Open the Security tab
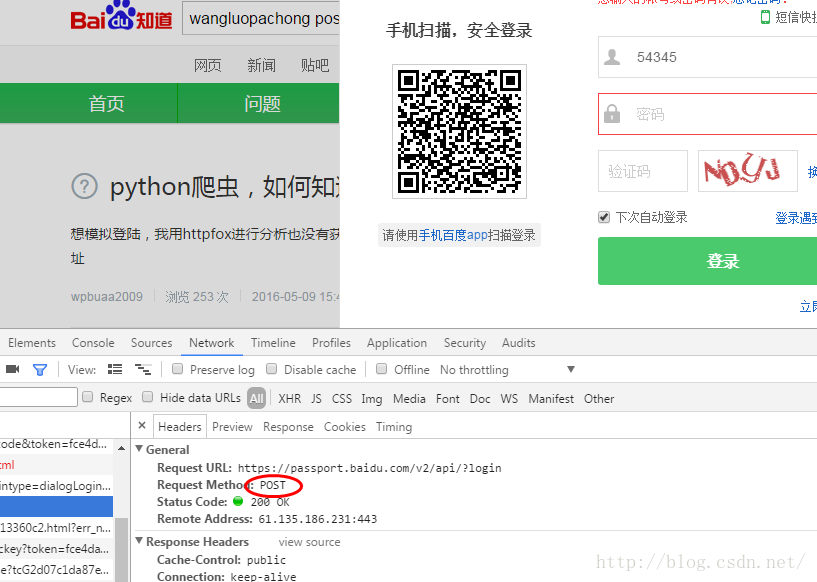This screenshot has height=582, width=817. coord(465,343)
